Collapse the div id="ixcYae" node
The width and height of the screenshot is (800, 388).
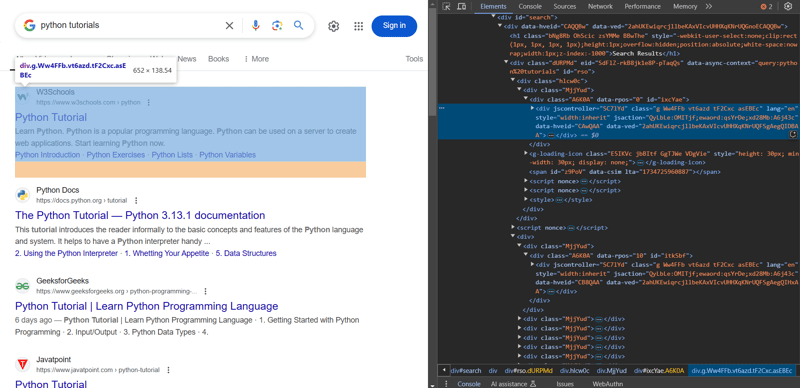tap(526, 99)
